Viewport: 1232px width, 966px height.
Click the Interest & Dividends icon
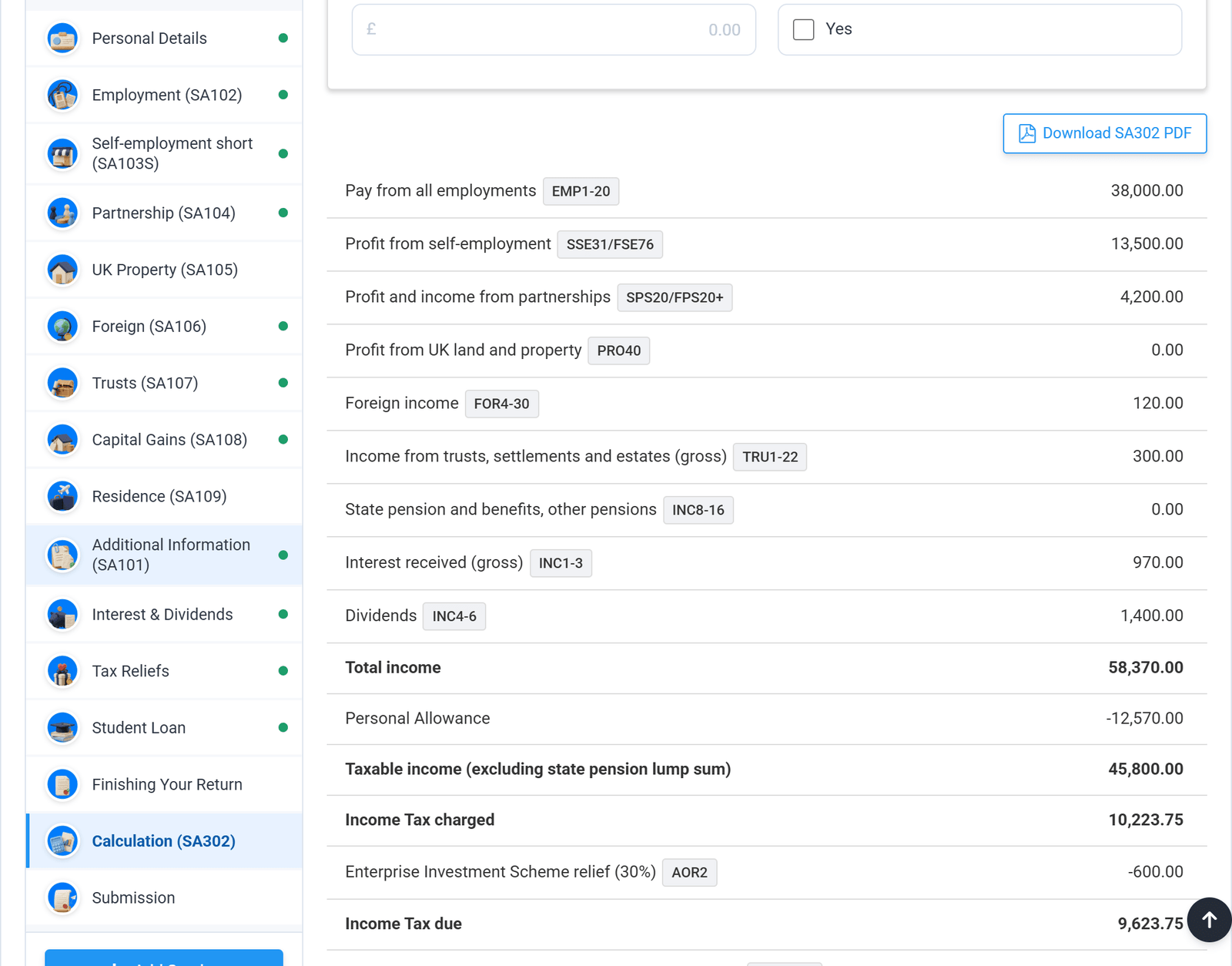(x=62, y=615)
